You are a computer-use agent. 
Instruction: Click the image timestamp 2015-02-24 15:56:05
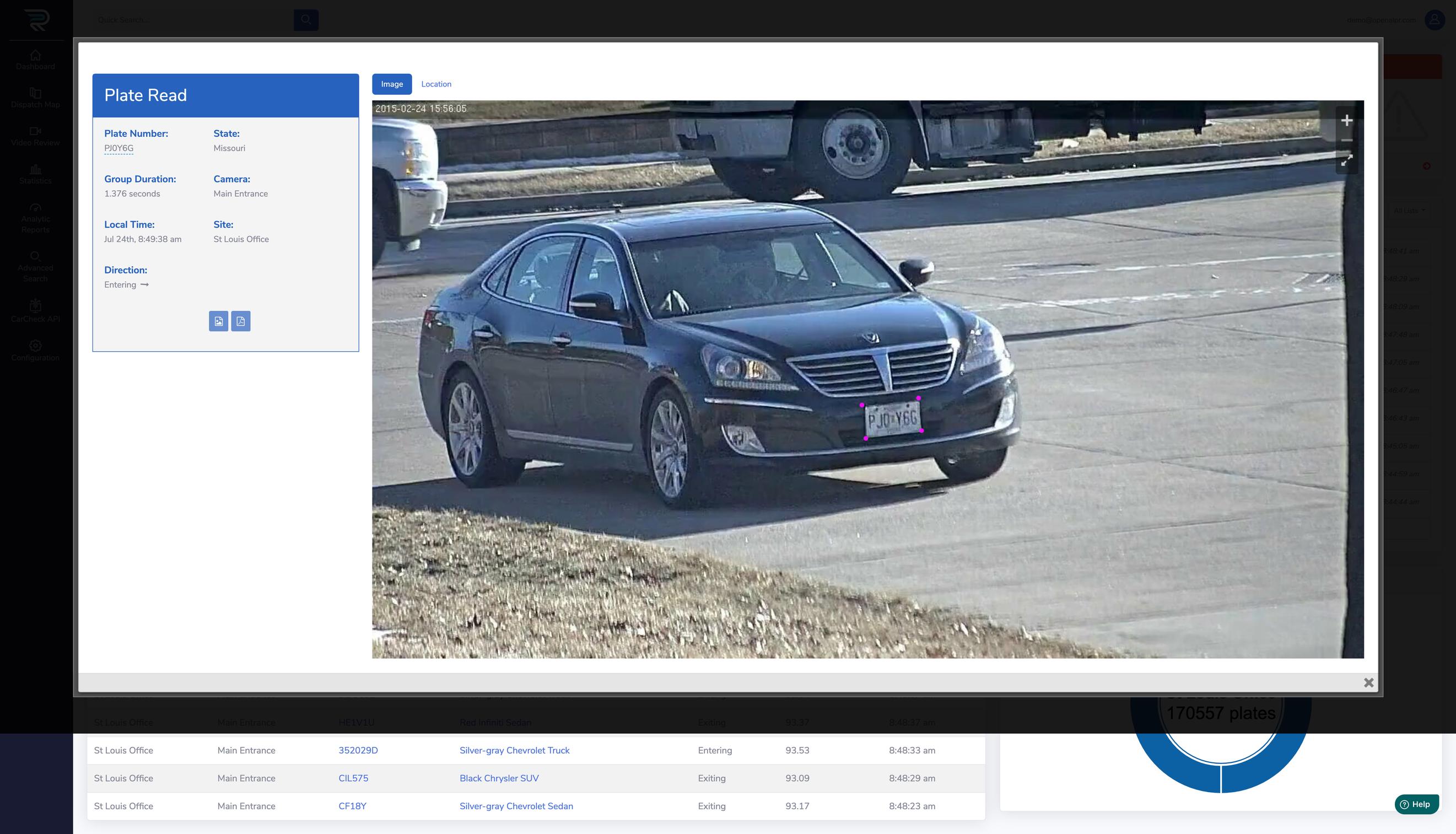point(421,109)
